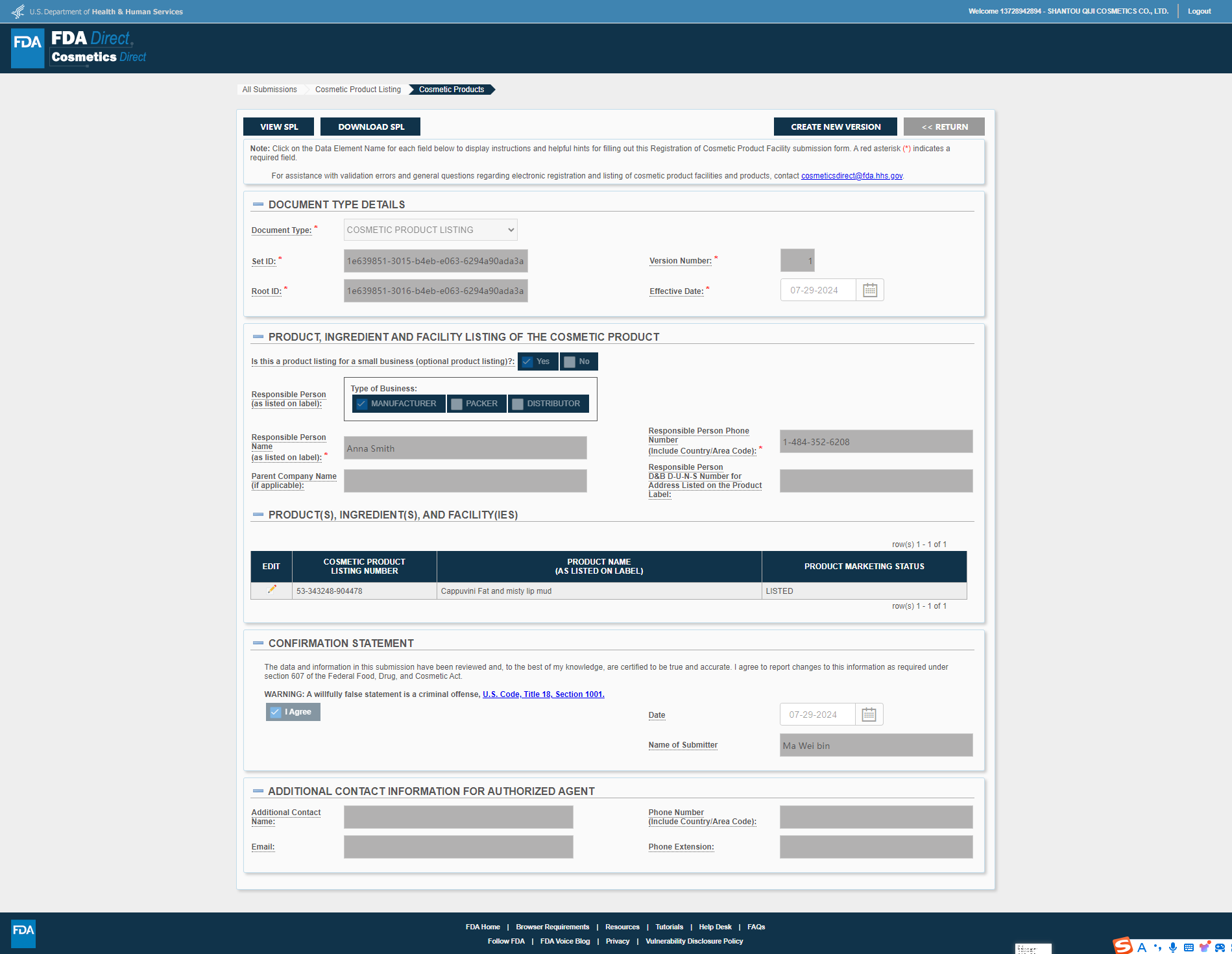Check the Packer business type checkbox

coord(457,404)
